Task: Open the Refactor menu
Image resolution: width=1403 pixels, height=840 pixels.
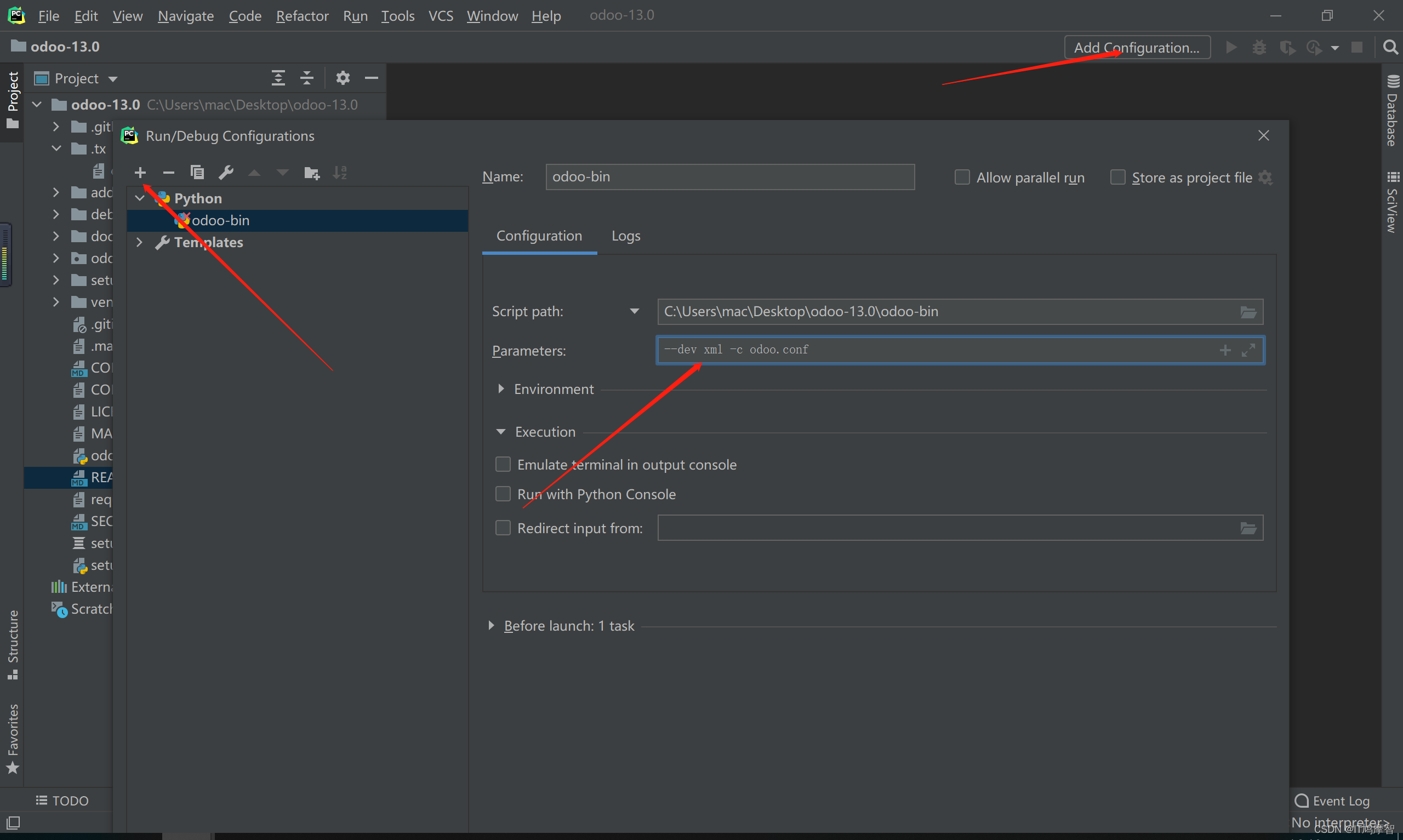Action: pyautogui.click(x=301, y=16)
